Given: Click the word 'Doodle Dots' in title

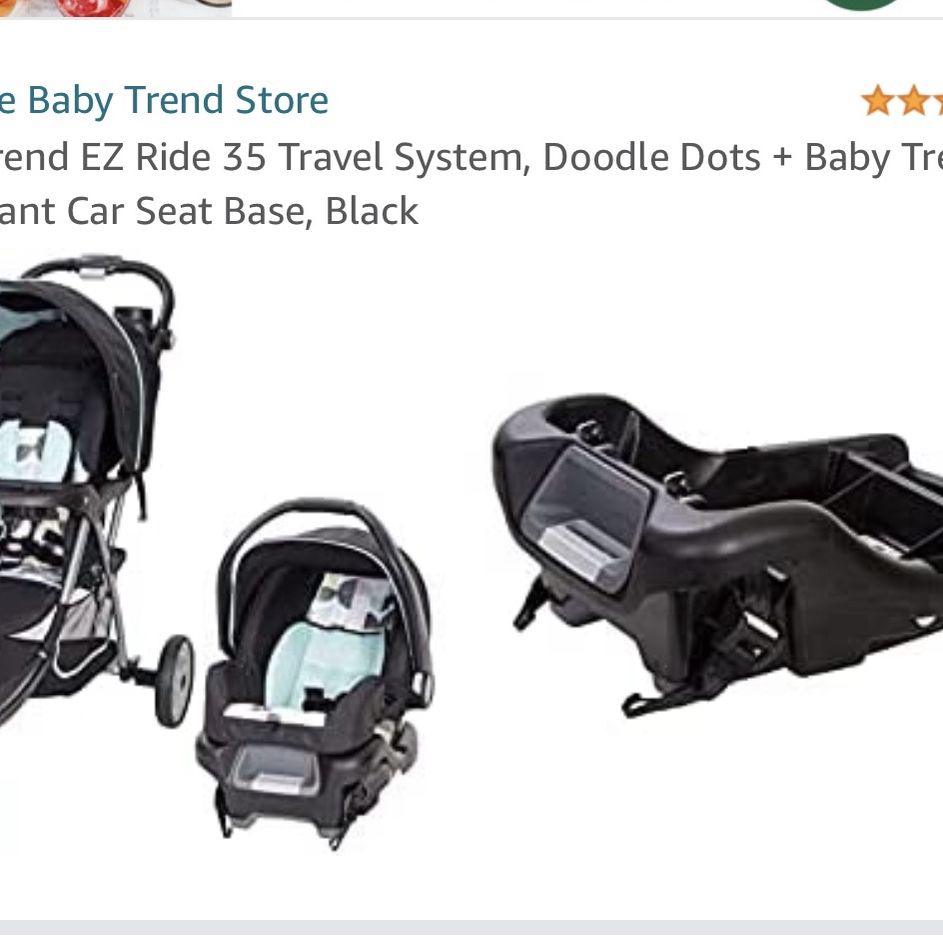Looking at the screenshot, I should 651,158.
